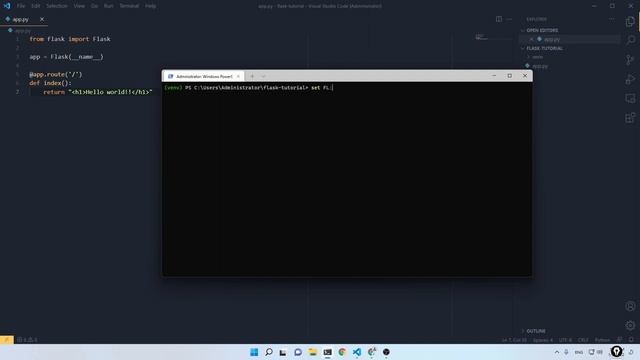Open the Accounts menu in VS Code

(x=630, y=306)
